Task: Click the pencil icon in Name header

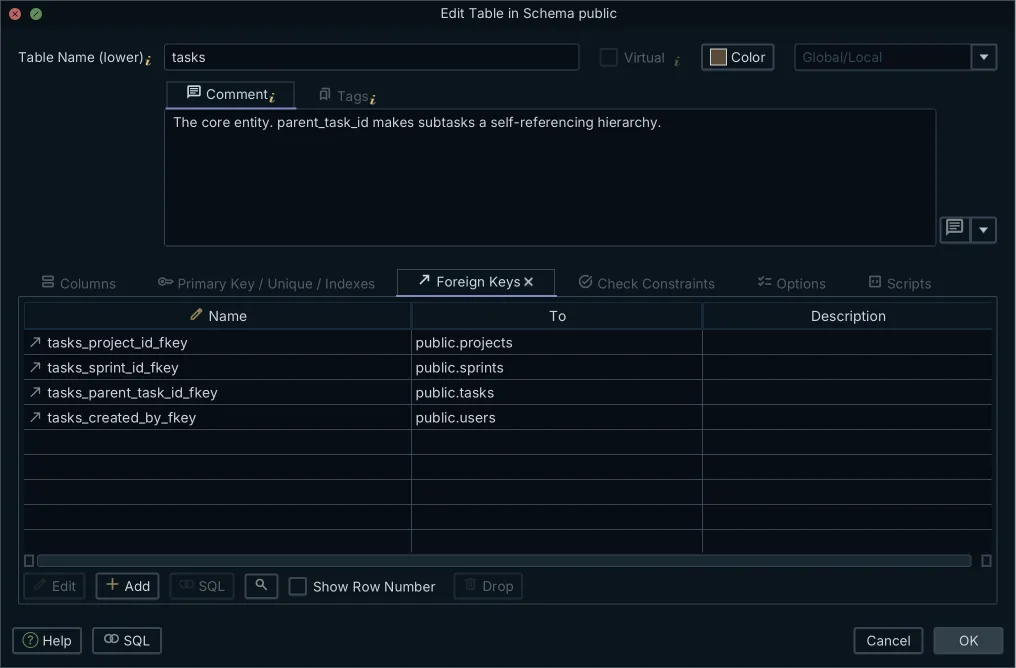Action: click(x=196, y=315)
